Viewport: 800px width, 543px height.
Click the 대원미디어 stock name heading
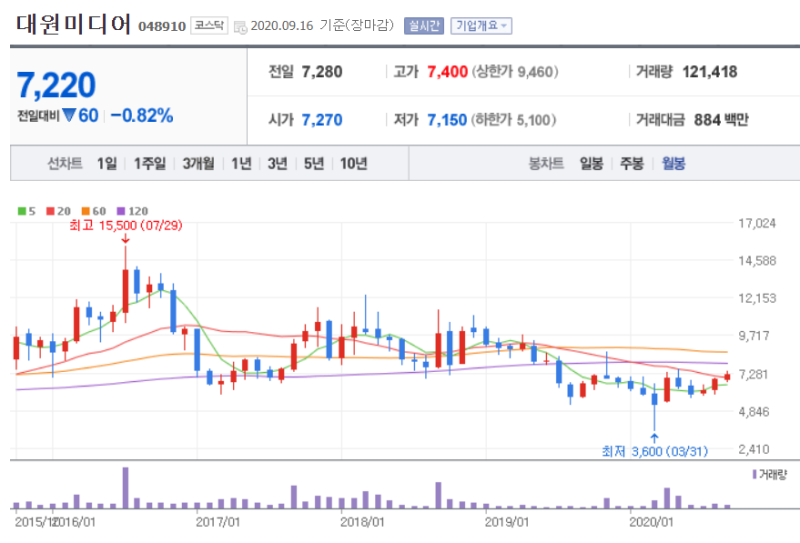tap(73, 24)
